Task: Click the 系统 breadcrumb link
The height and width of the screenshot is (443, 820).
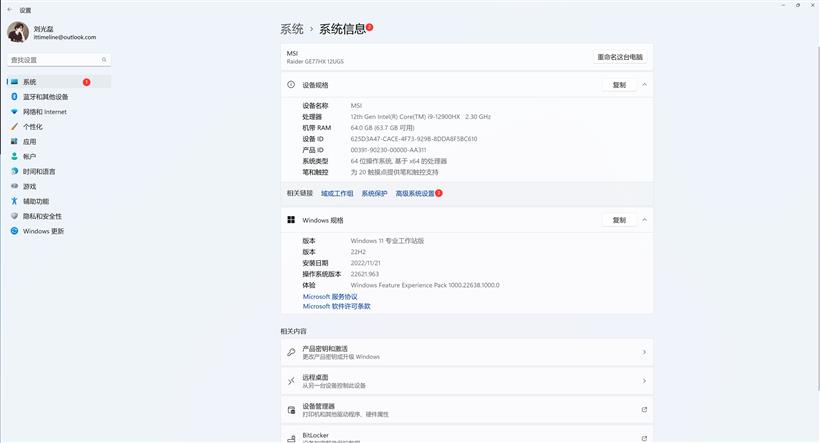Action: click(x=292, y=29)
